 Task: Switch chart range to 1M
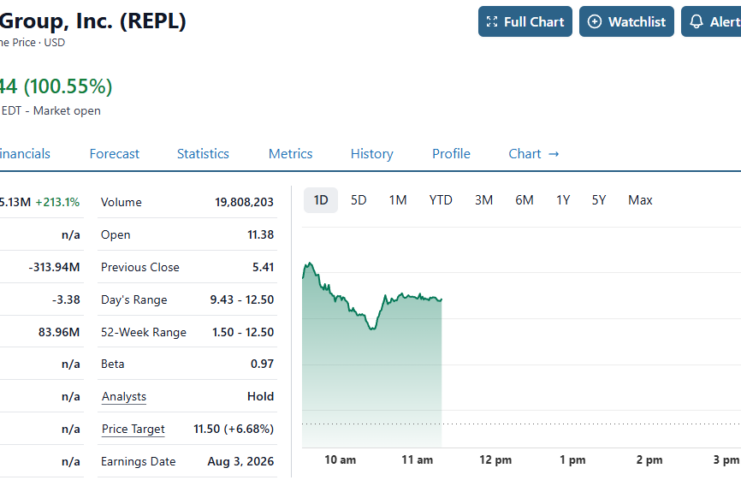[x=398, y=200]
